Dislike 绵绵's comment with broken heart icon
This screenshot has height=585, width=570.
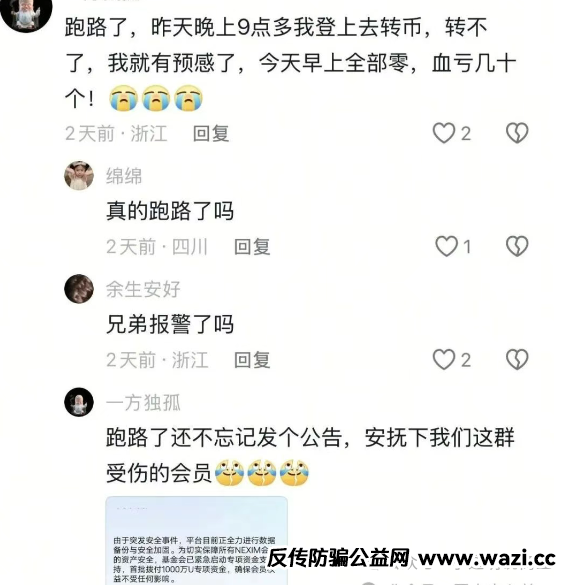pos(517,246)
